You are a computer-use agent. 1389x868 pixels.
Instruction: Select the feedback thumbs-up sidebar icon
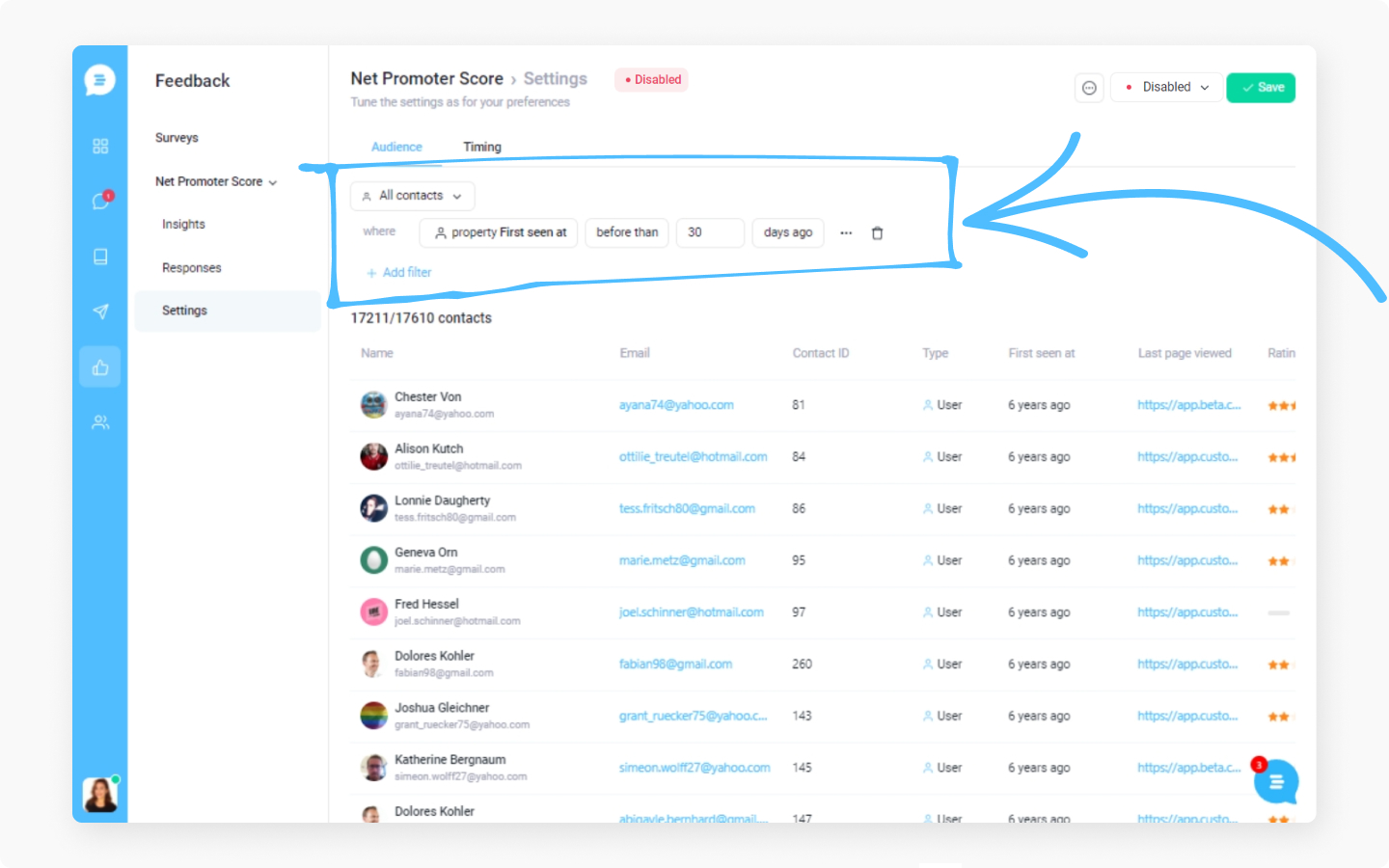(100, 367)
